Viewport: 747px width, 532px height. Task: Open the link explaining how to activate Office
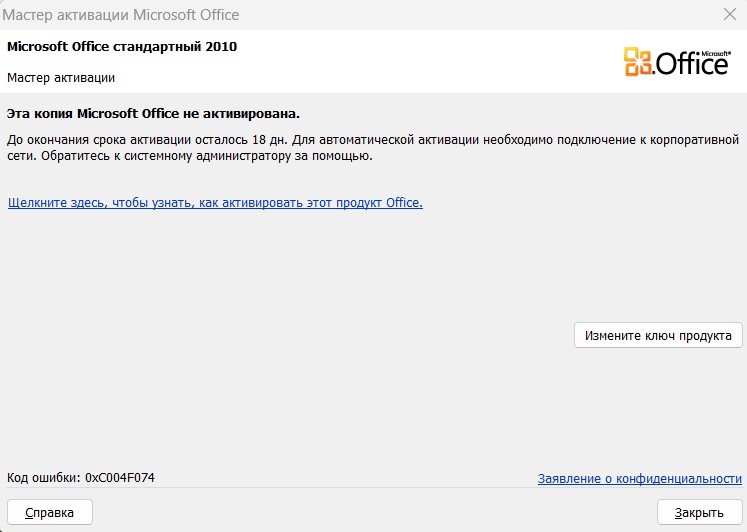(215, 202)
